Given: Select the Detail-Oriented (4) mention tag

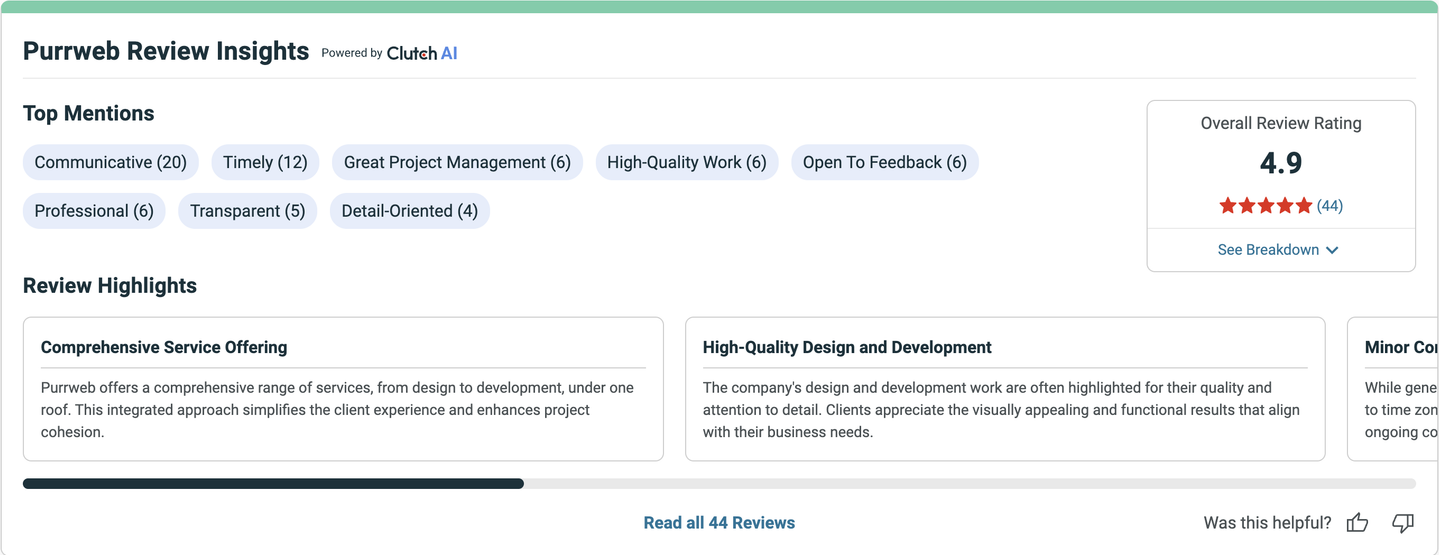Looking at the screenshot, I should 410,211.
